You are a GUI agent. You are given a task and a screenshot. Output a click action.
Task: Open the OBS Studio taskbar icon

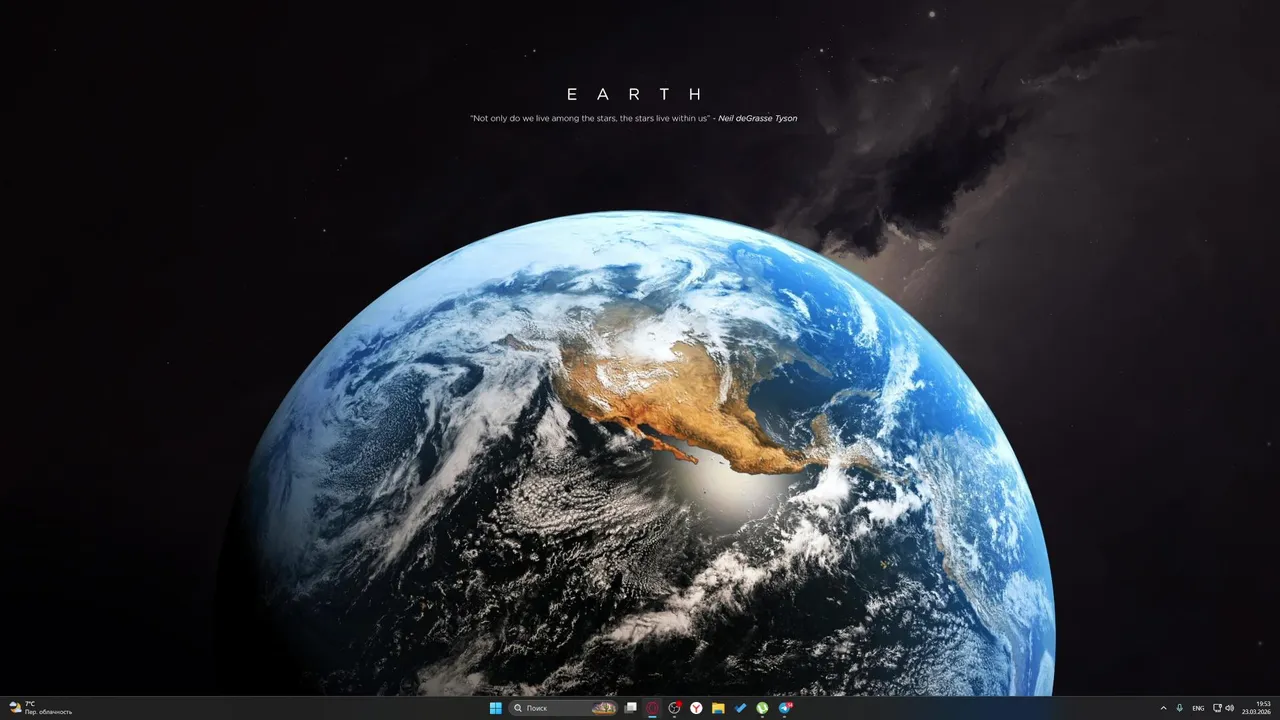coord(675,708)
